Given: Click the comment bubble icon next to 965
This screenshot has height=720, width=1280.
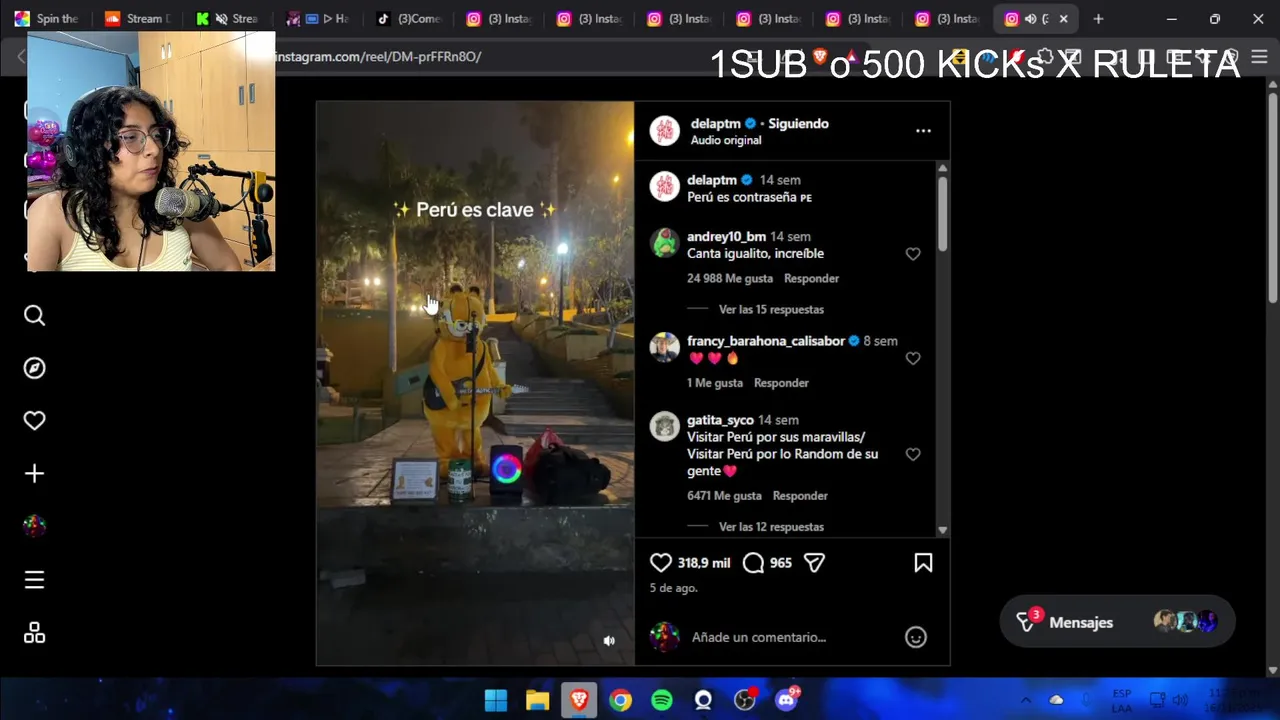Looking at the screenshot, I should [x=754, y=563].
